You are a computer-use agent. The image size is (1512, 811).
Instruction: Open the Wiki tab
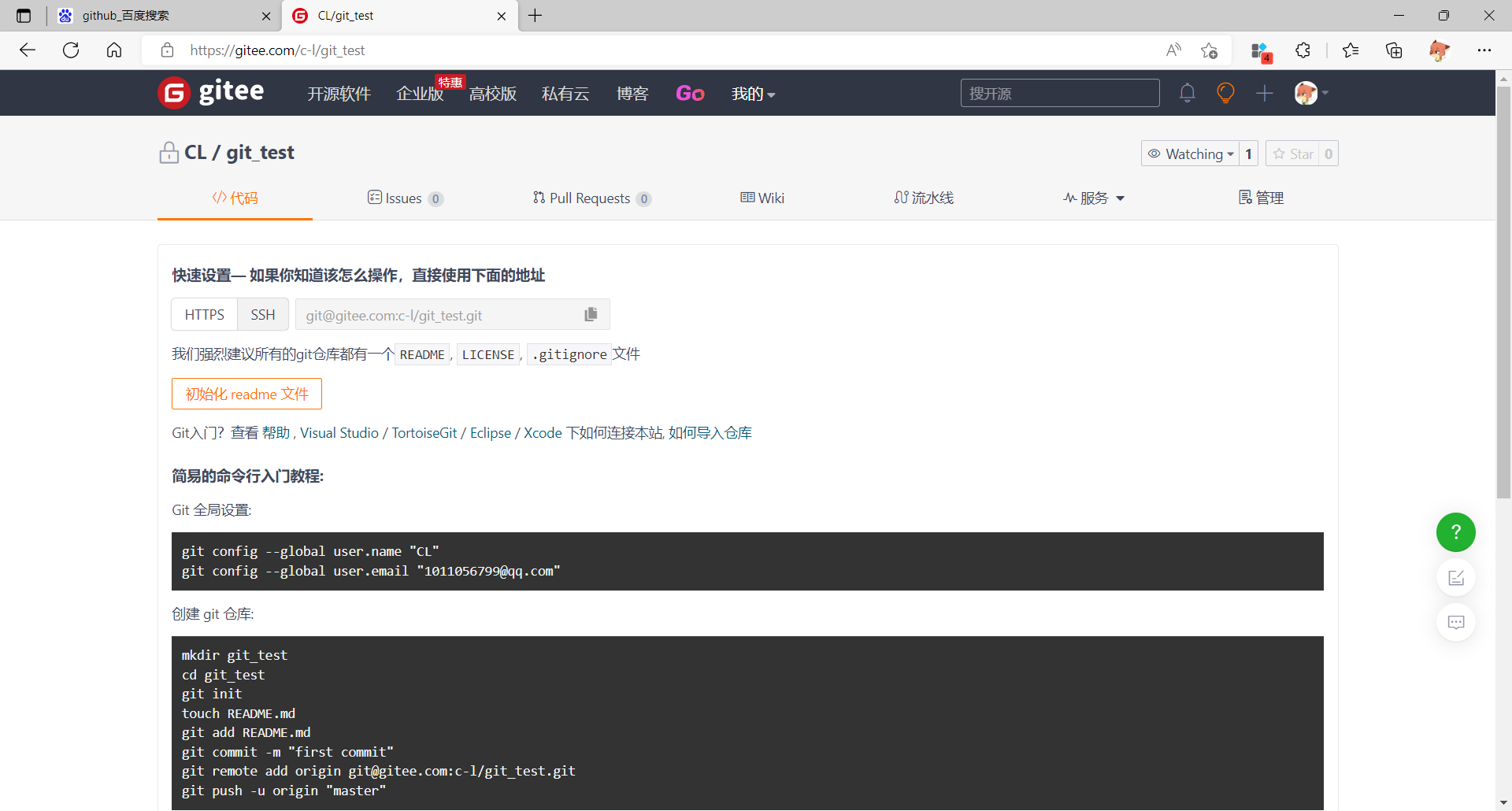[x=762, y=198]
